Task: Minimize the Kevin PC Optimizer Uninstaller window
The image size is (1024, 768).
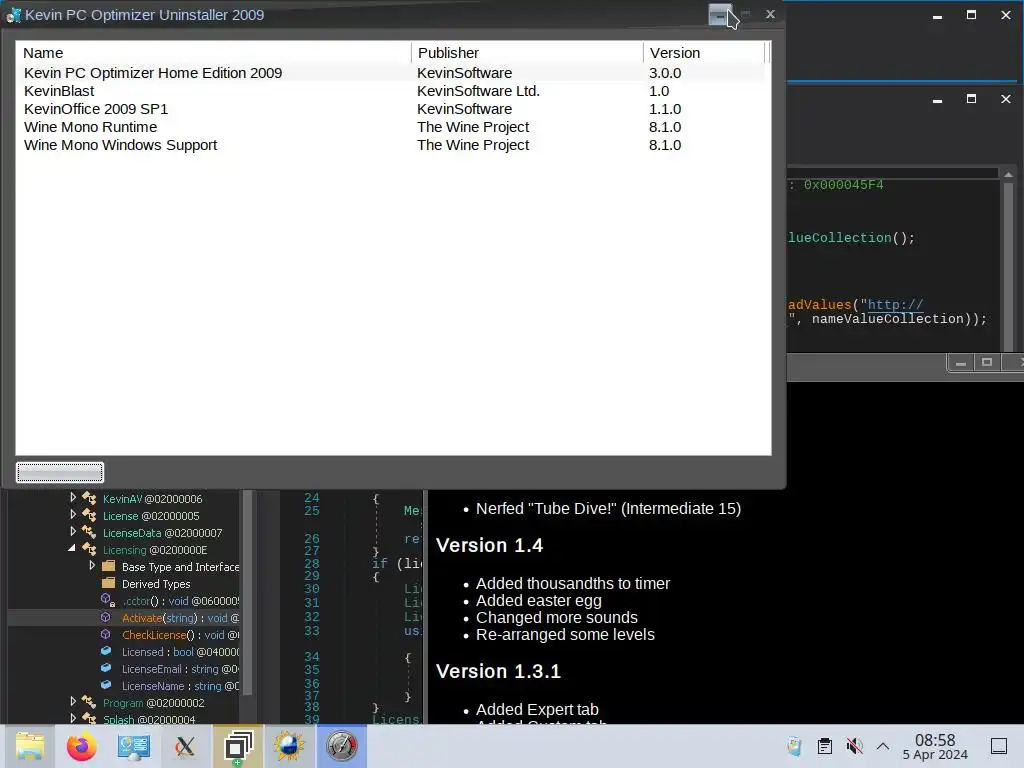Action: pos(720,14)
